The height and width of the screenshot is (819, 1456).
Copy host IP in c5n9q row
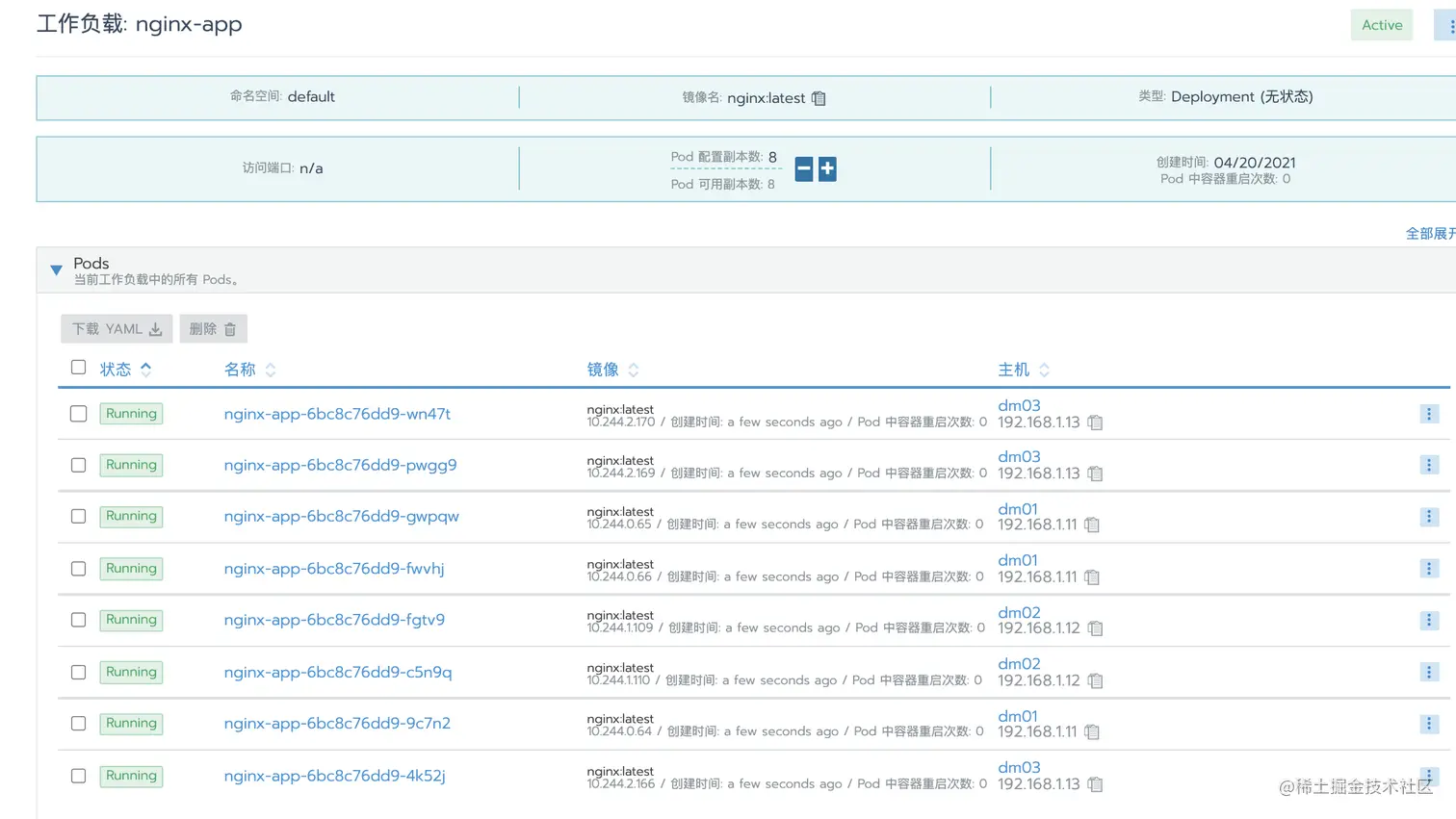[1095, 681]
